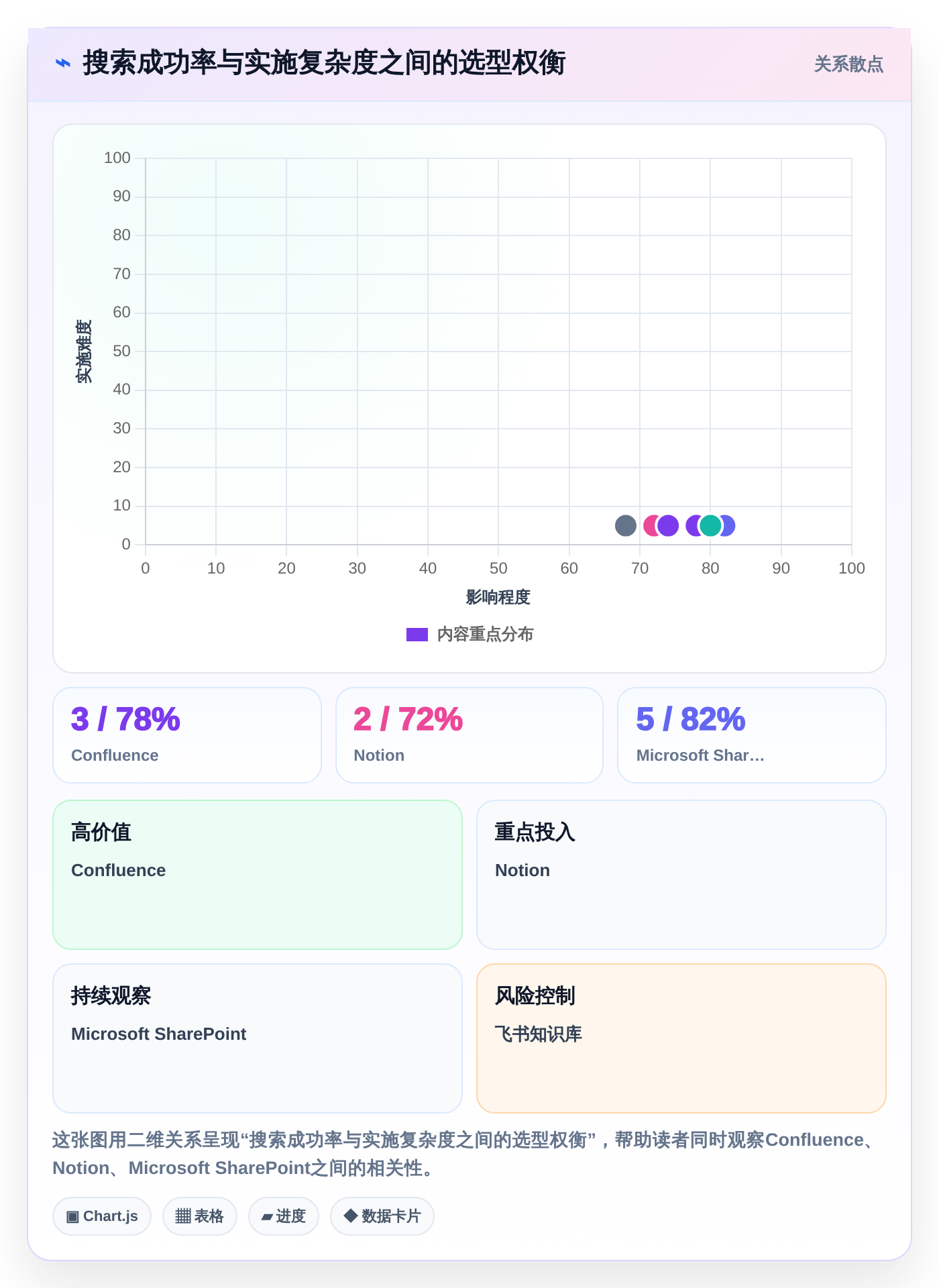This screenshot has width=939, height=1288.
Task: Click the 2 / 72% value text
Action: 408,719
